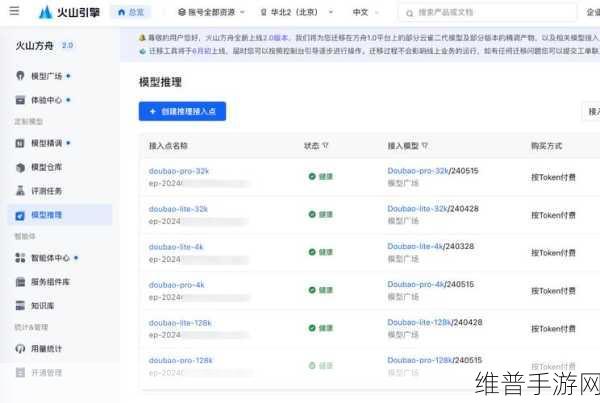Click the 用量统计 sidebar icon
This screenshot has width=600, height=403.
pyautogui.click(x=20, y=349)
